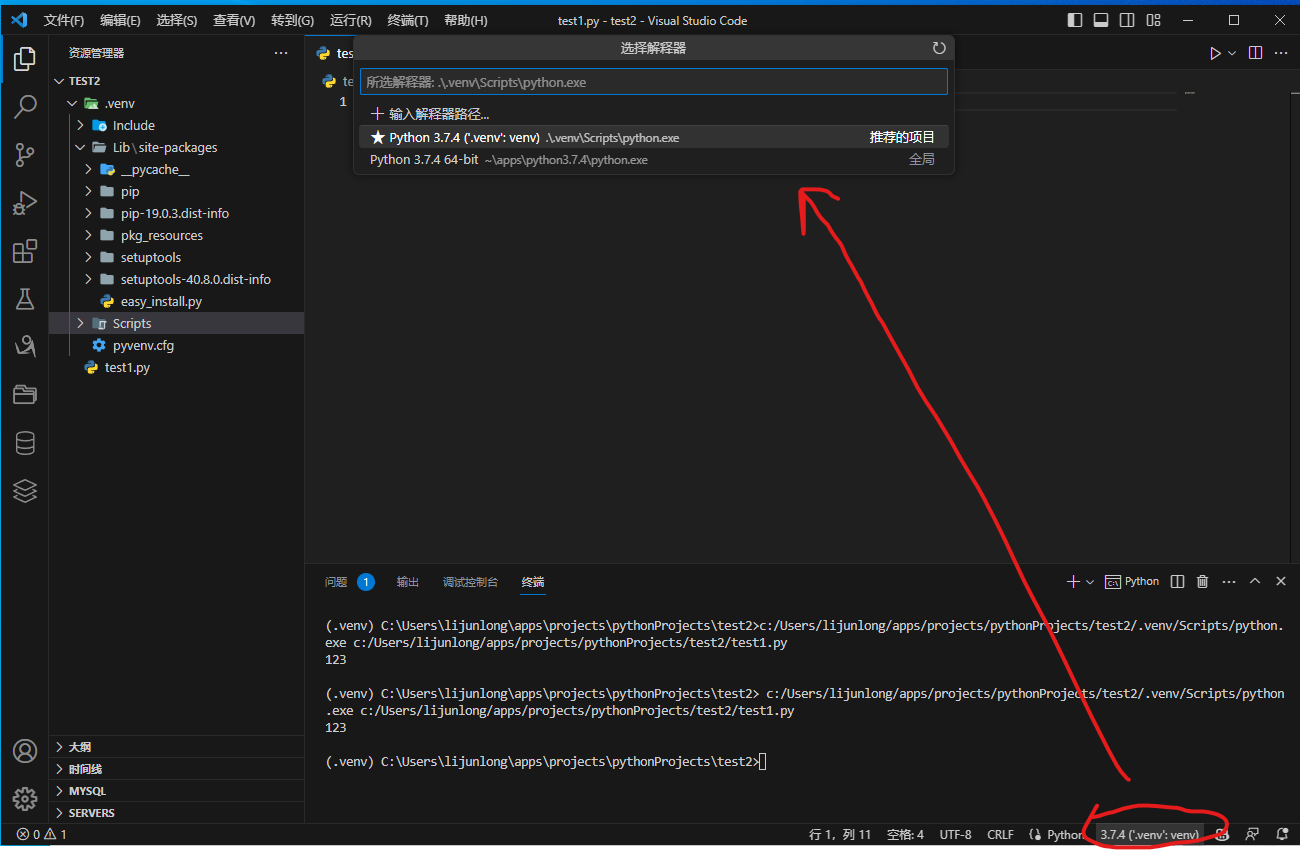
Task: Open the 文件(F) menu
Action: pos(64,20)
